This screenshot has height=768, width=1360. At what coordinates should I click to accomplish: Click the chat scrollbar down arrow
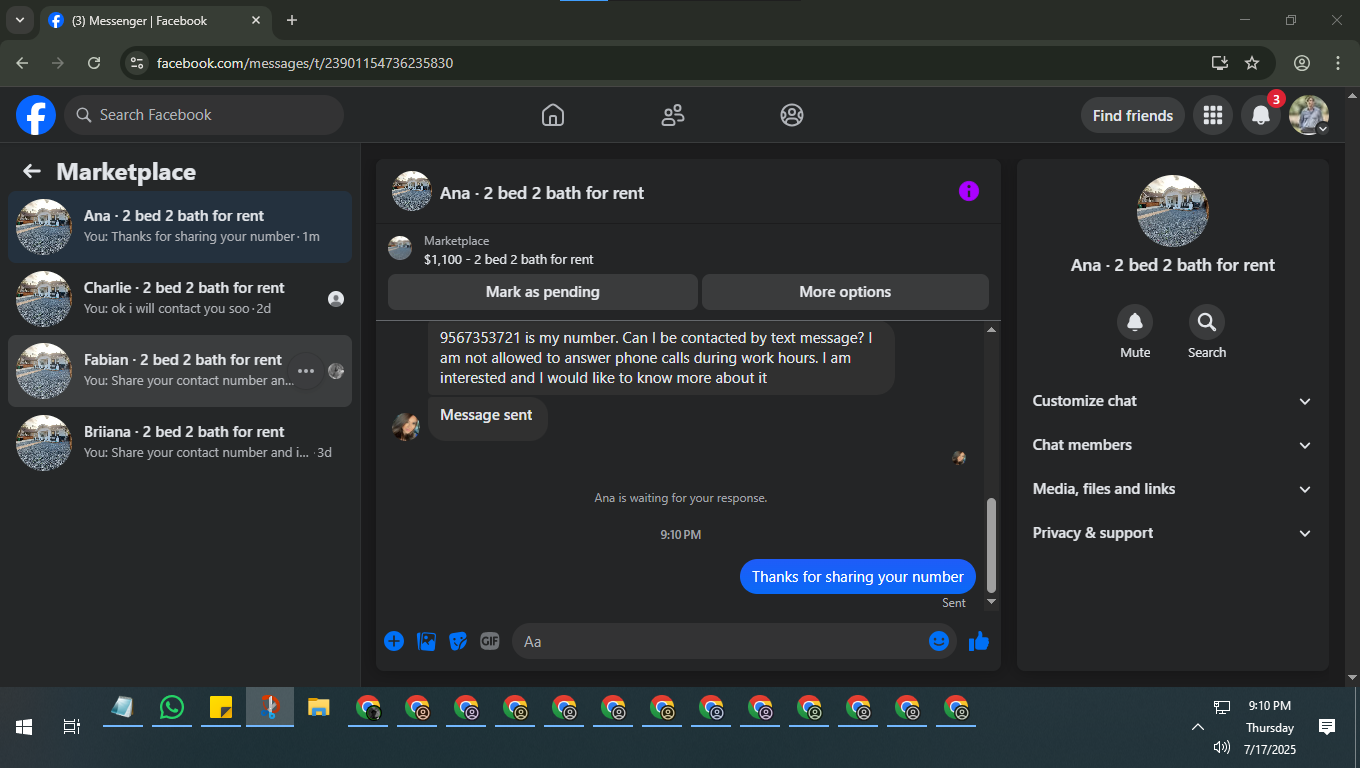tap(992, 601)
